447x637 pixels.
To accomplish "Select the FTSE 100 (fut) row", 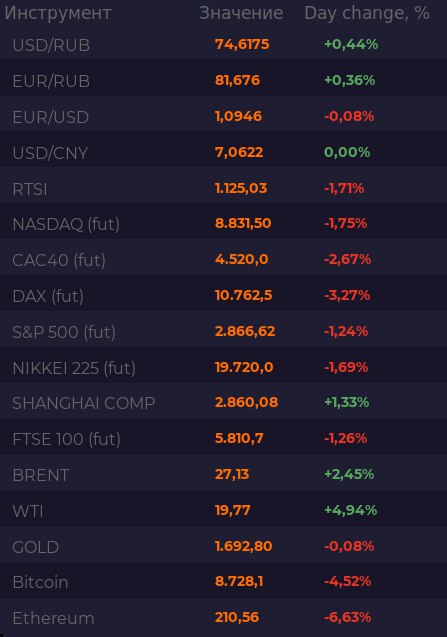I will 224,438.
